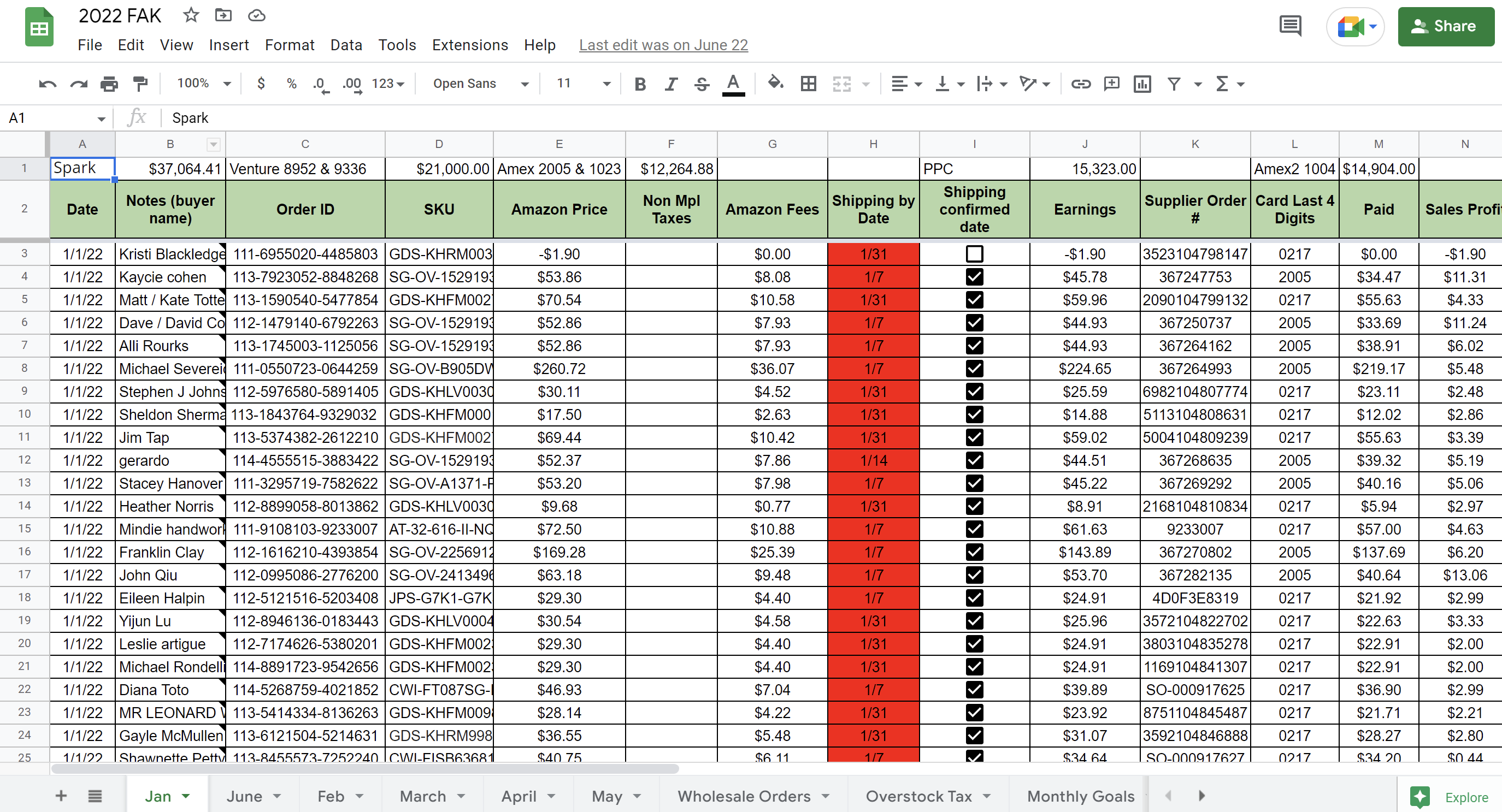Check the Kristi Blackledge shipping confirmed box
This screenshot has width=1502, height=812.
coord(974,253)
